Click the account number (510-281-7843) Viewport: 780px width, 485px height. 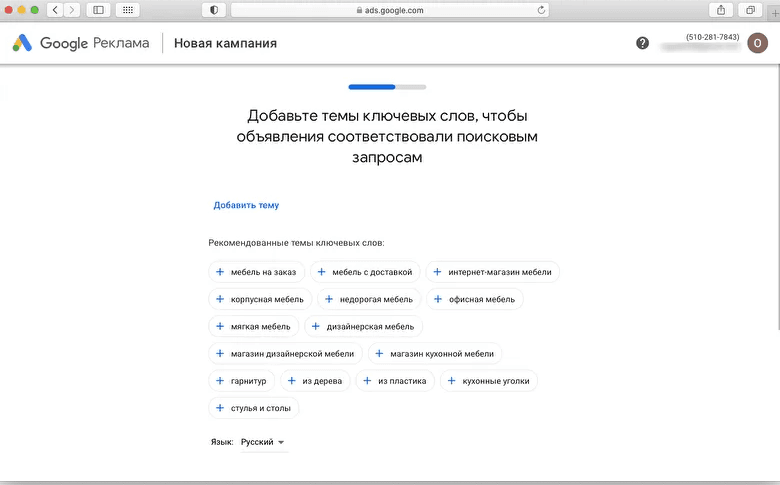[712, 37]
